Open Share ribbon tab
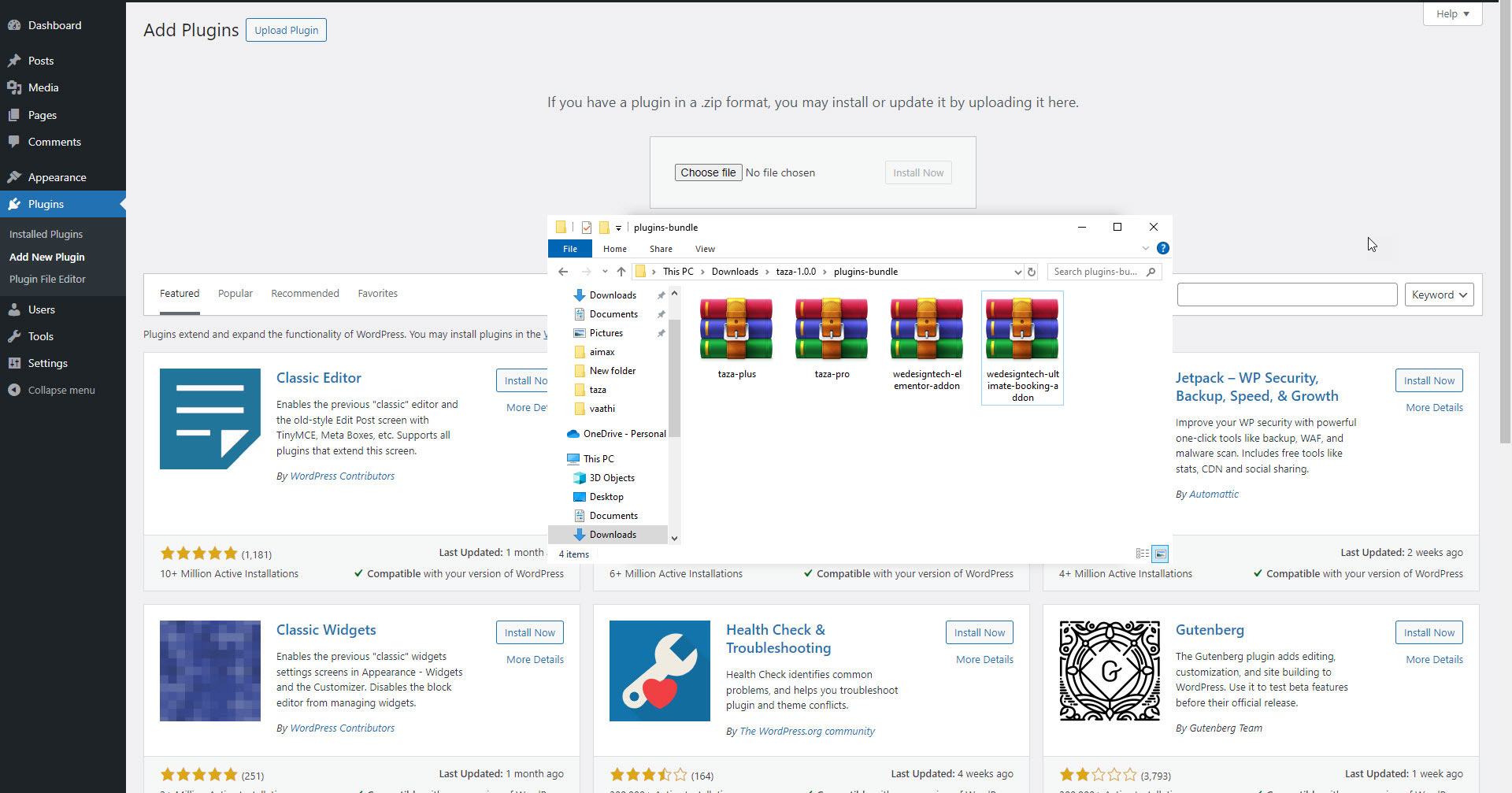 click(x=661, y=249)
